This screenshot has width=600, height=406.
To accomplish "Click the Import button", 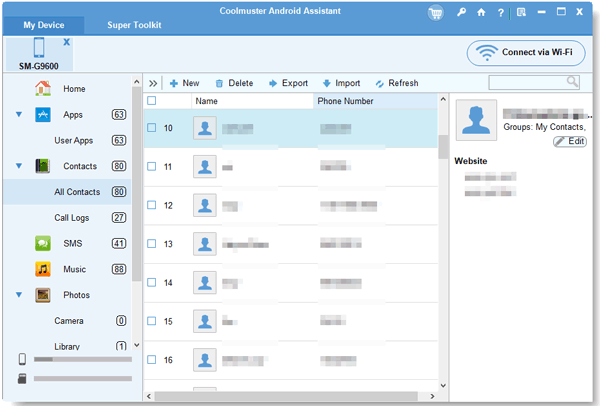I will (341, 83).
